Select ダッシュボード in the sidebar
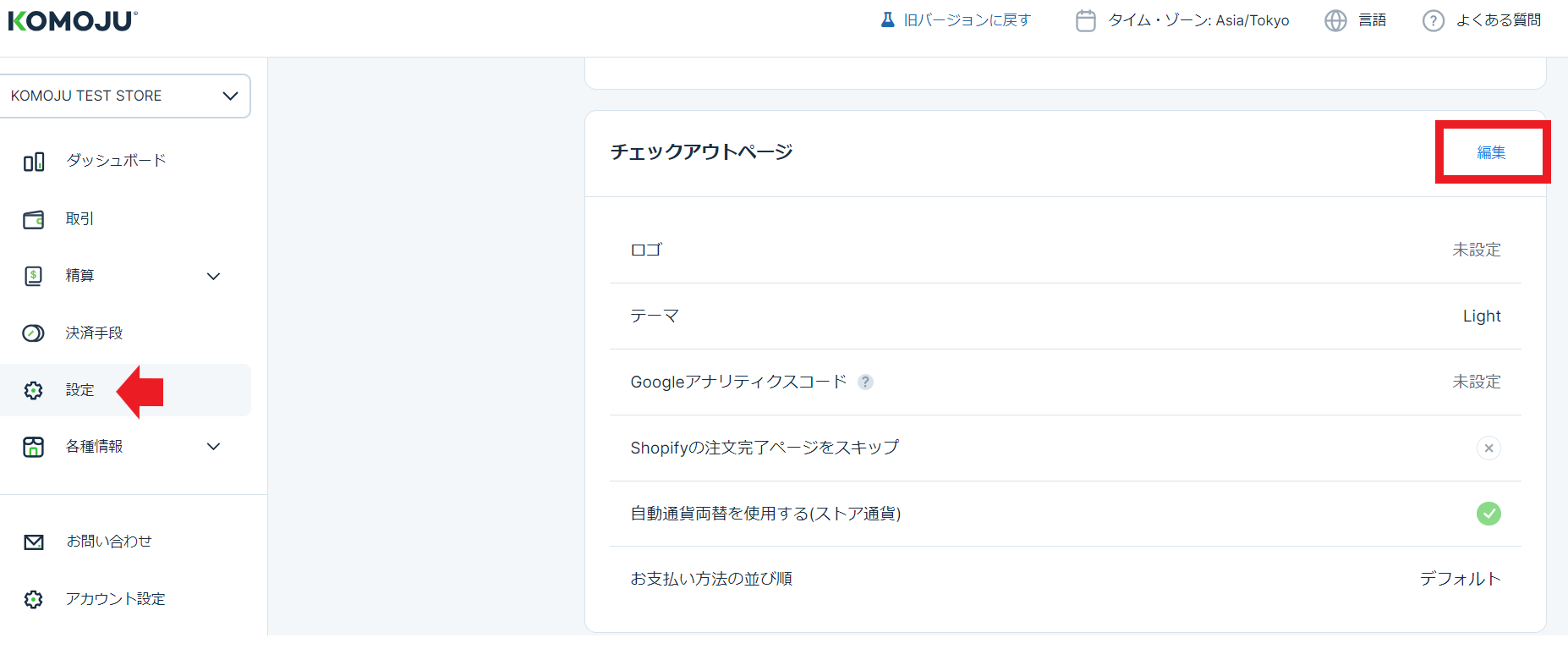Screen dimensions: 1568x649 tap(116, 161)
